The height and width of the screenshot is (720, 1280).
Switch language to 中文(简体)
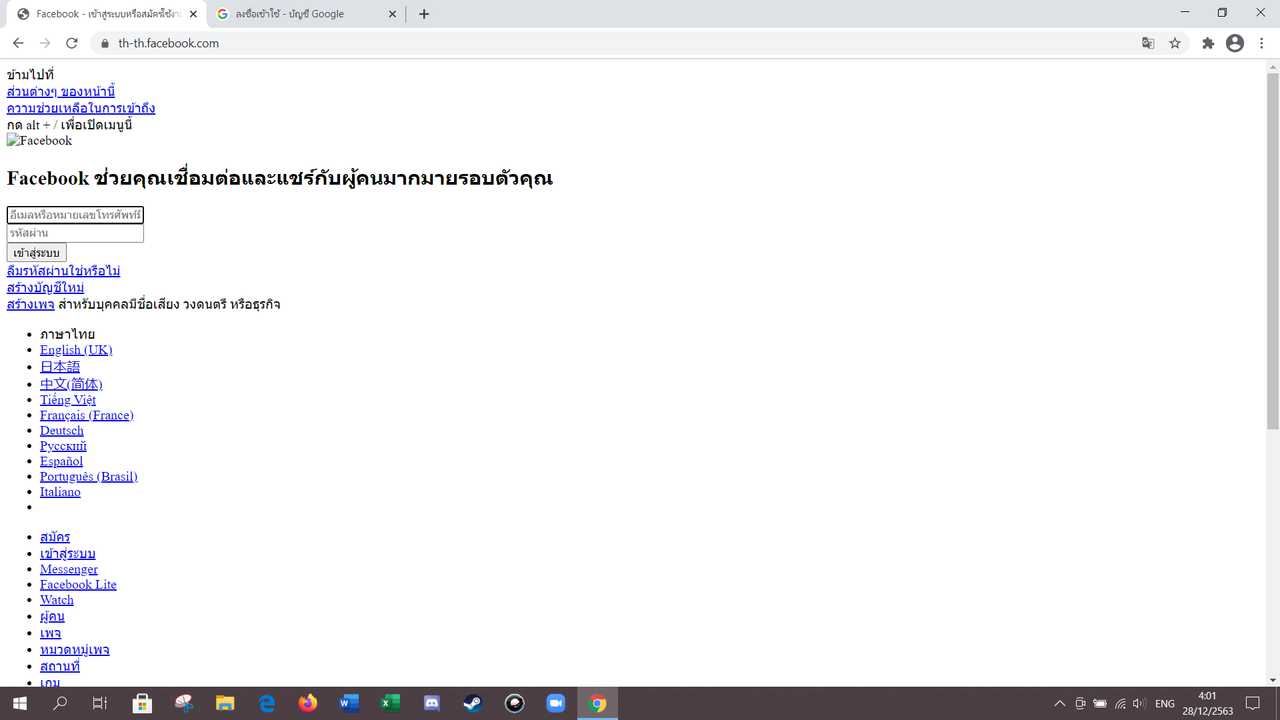(x=71, y=384)
